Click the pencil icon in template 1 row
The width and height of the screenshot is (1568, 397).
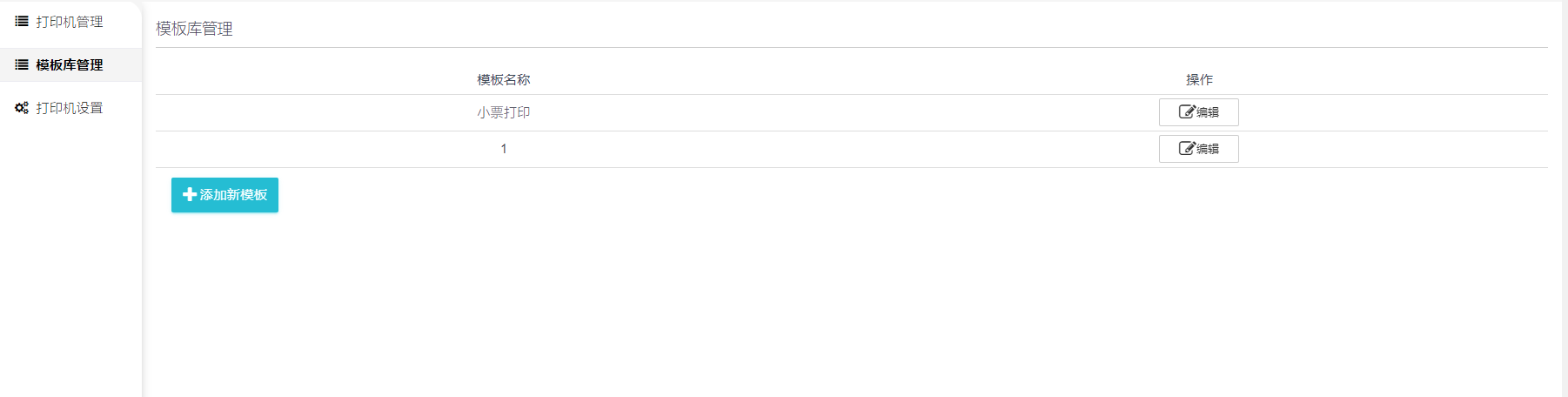coord(1187,148)
